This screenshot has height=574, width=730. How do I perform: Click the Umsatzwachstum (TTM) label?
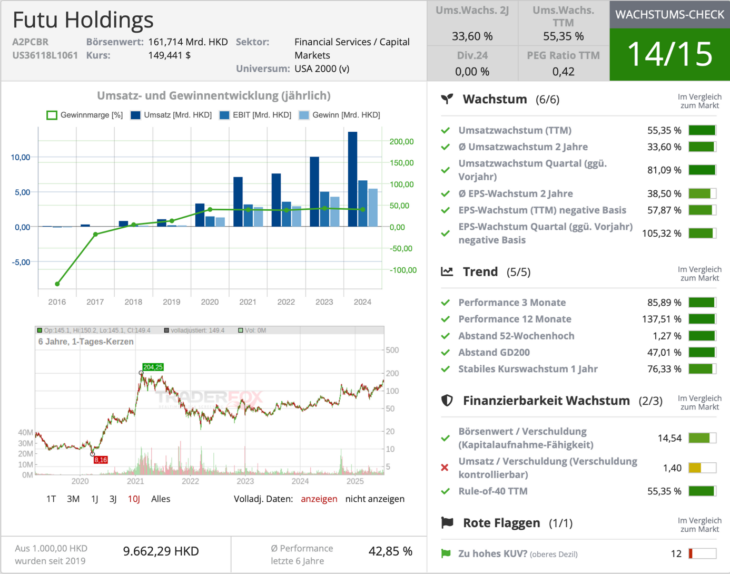pyautogui.click(x=515, y=130)
